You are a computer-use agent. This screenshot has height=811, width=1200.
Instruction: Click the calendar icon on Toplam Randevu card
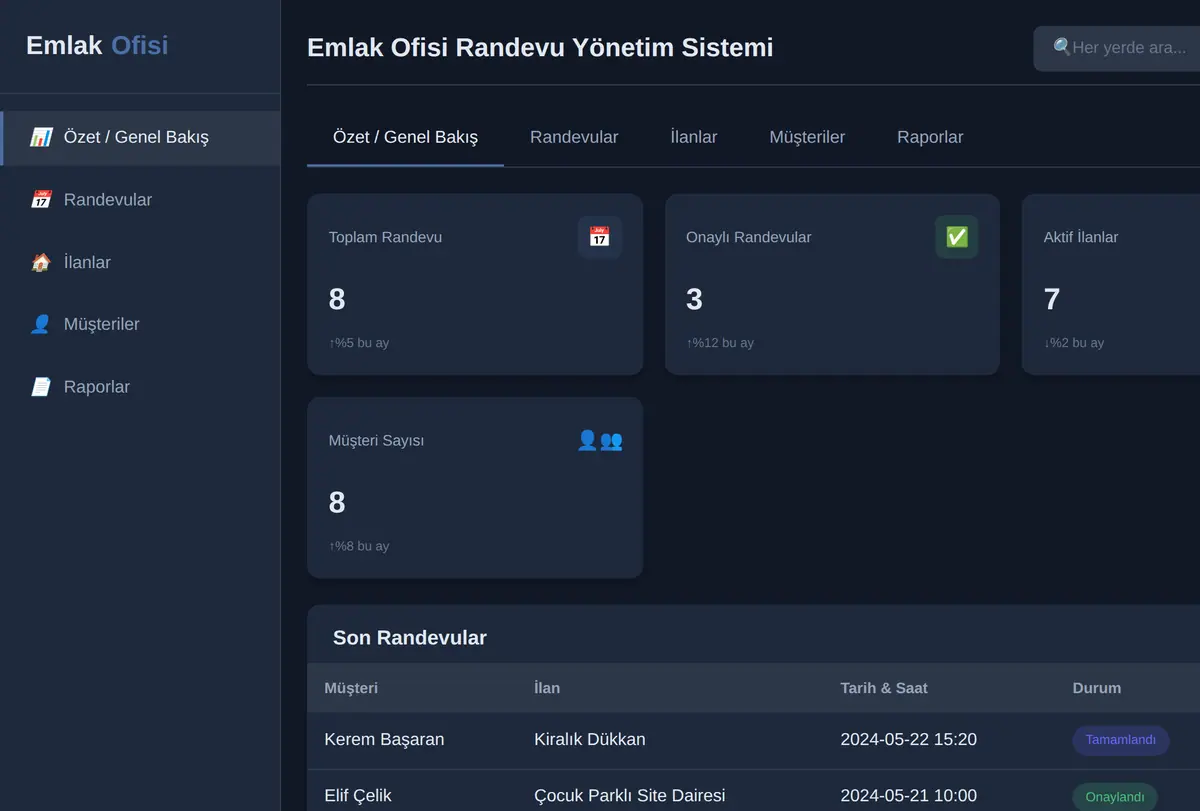coord(600,237)
